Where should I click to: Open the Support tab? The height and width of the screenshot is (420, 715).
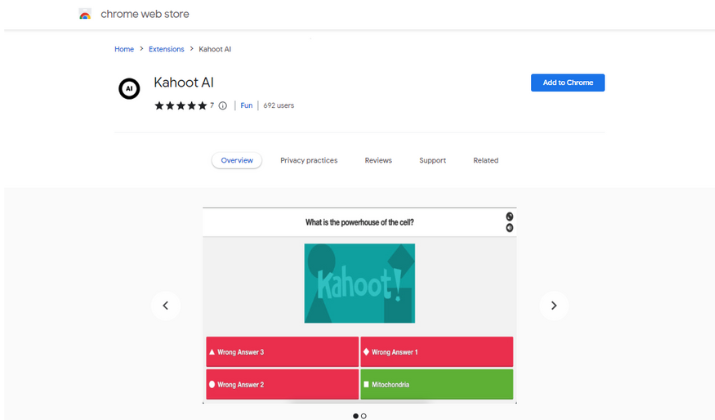pos(432,161)
